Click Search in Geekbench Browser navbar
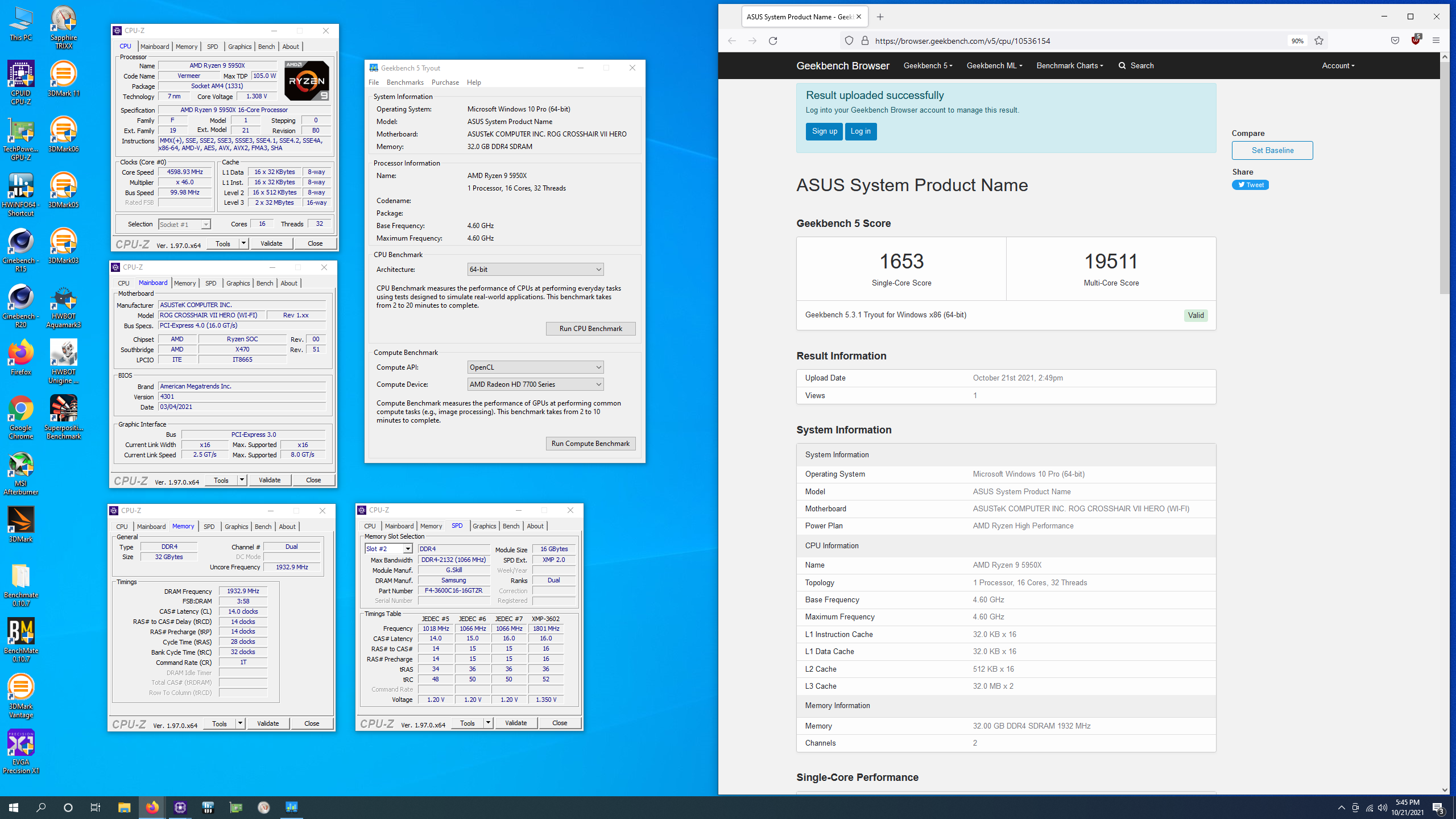 [1136, 66]
